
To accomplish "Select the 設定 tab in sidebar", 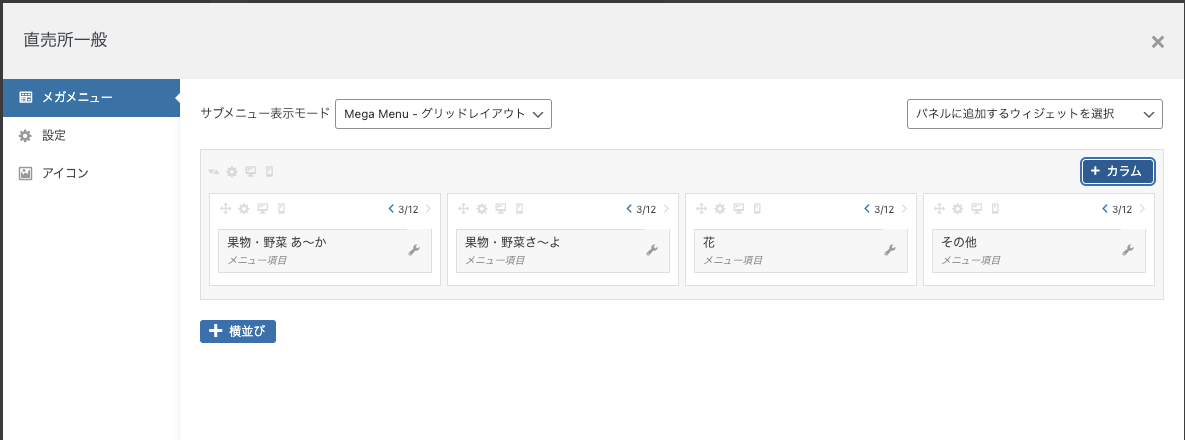I will tap(91, 135).
